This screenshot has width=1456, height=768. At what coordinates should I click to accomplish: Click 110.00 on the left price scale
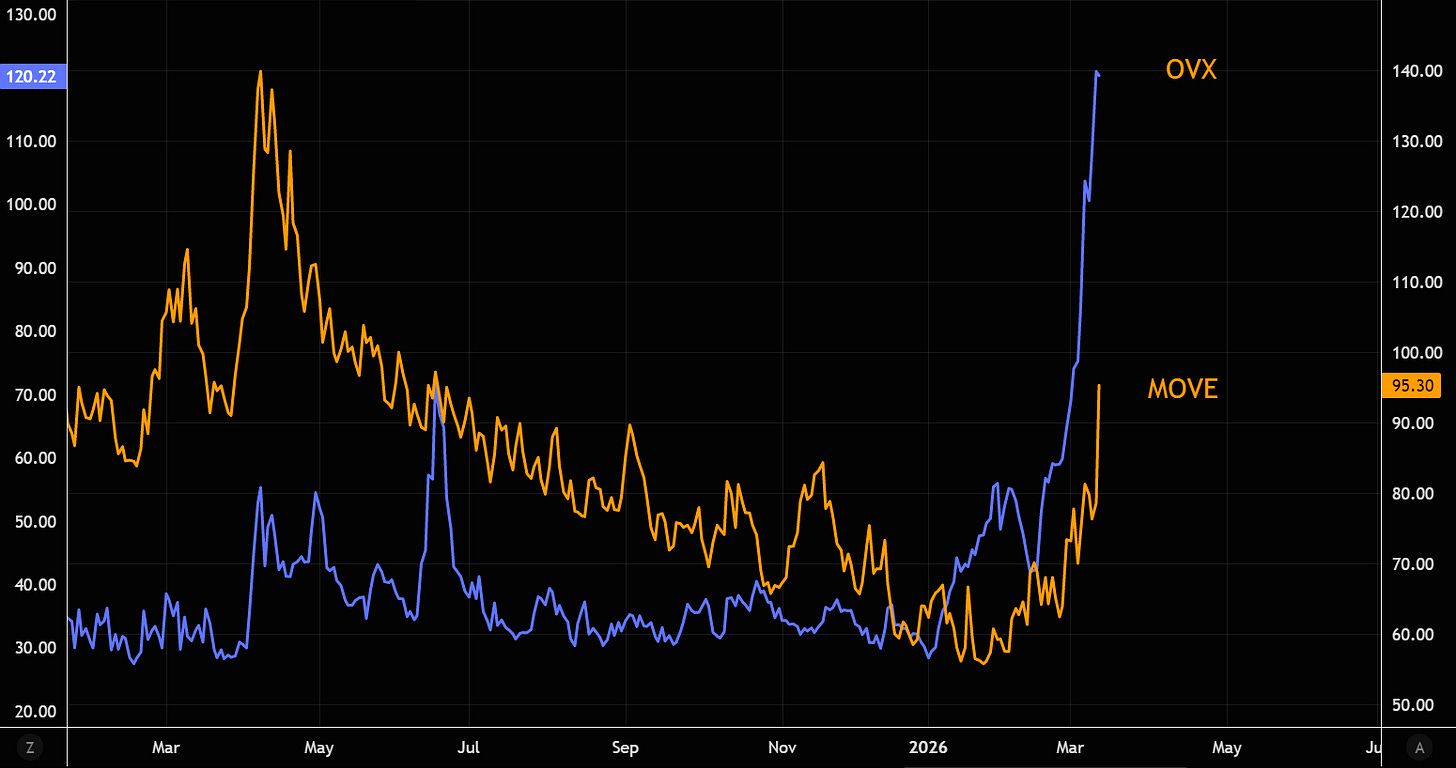(34, 141)
